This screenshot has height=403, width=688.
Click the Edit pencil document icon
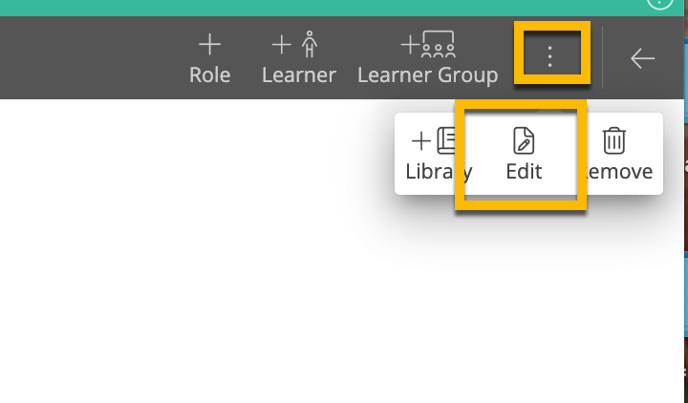pyautogui.click(x=524, y=140)
